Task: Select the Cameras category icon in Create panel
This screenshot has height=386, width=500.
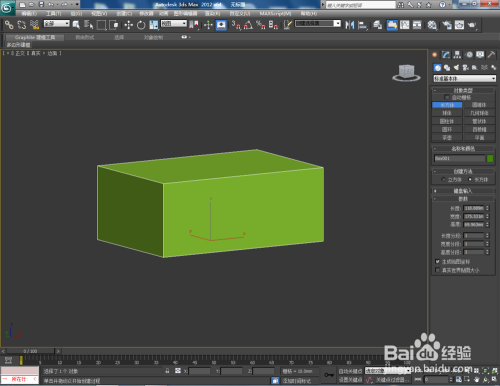Action: [x=465, y=68]
